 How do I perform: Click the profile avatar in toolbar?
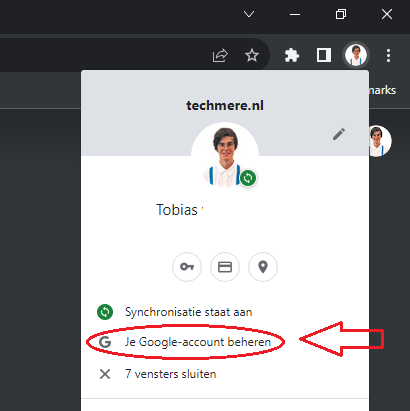356,55
